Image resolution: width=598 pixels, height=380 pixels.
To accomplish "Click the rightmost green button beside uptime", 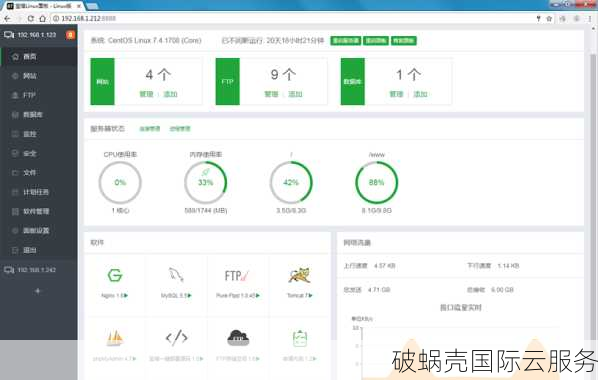I will click(x=403, y=40).
